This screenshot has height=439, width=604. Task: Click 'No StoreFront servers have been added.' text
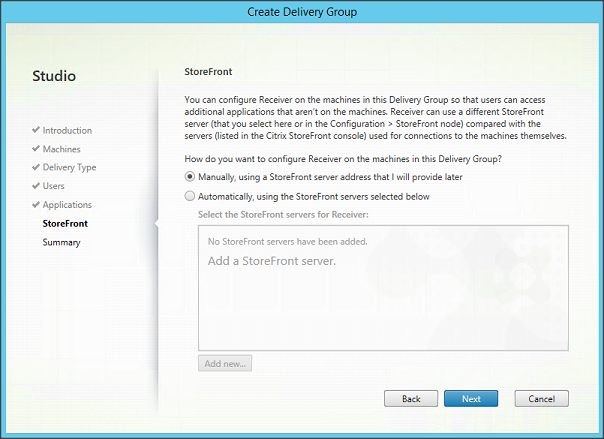click(x=287, y=242)
